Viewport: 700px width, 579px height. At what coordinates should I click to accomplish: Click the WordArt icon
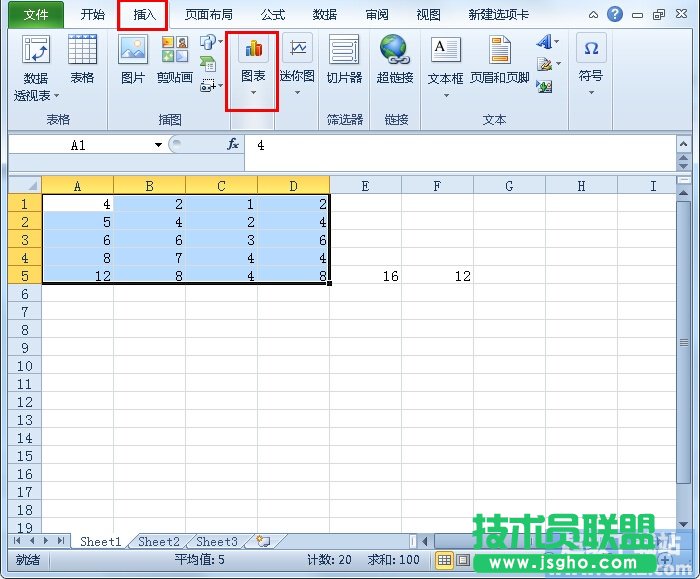(x=544, y=42)
